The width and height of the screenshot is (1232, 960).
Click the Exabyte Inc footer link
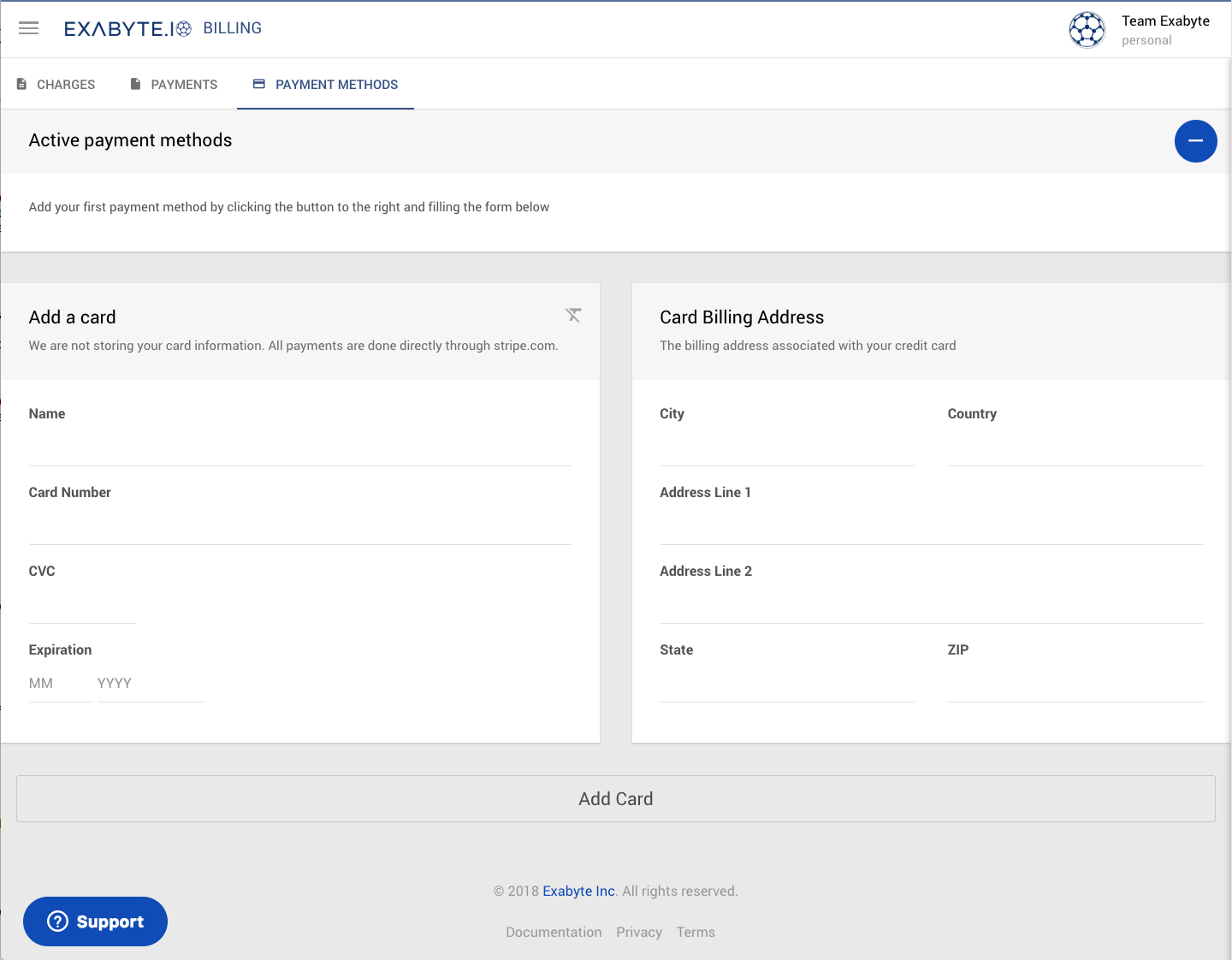(578, 891)
